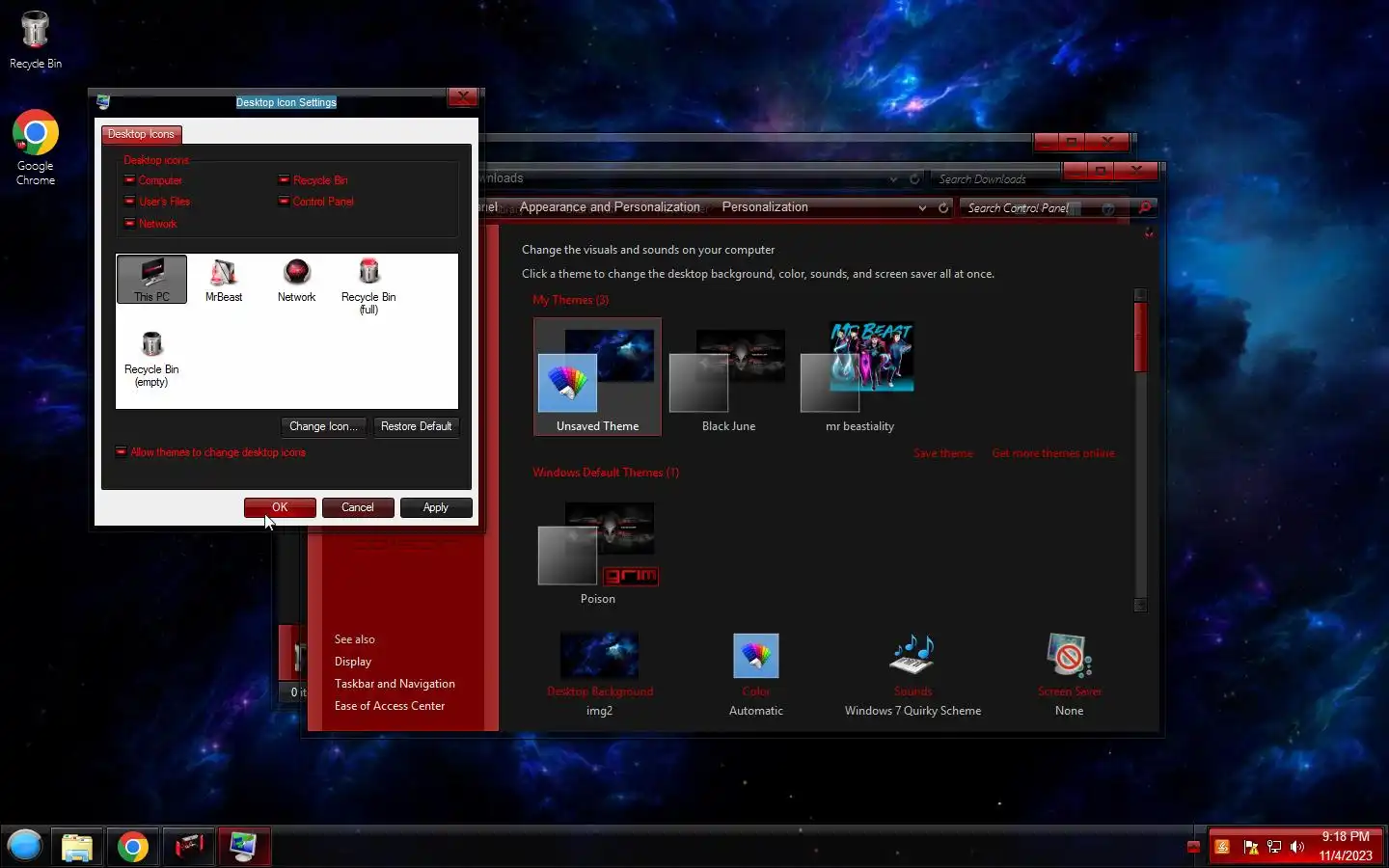Click the Restore Default button
This screenshot has height=868, width=1389.
[416, 426]
